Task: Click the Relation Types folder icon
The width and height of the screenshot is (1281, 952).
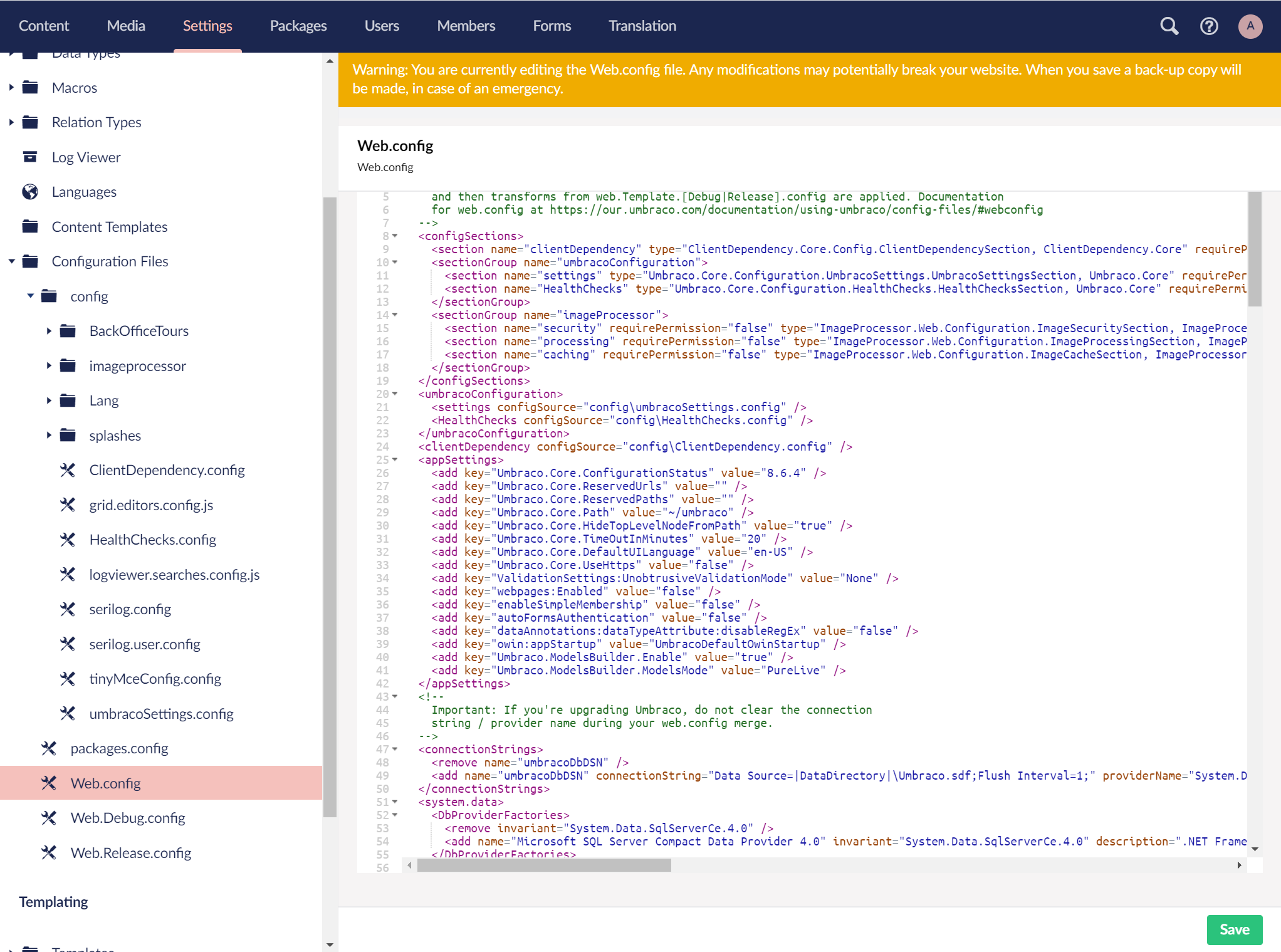Action: point(30,122)
